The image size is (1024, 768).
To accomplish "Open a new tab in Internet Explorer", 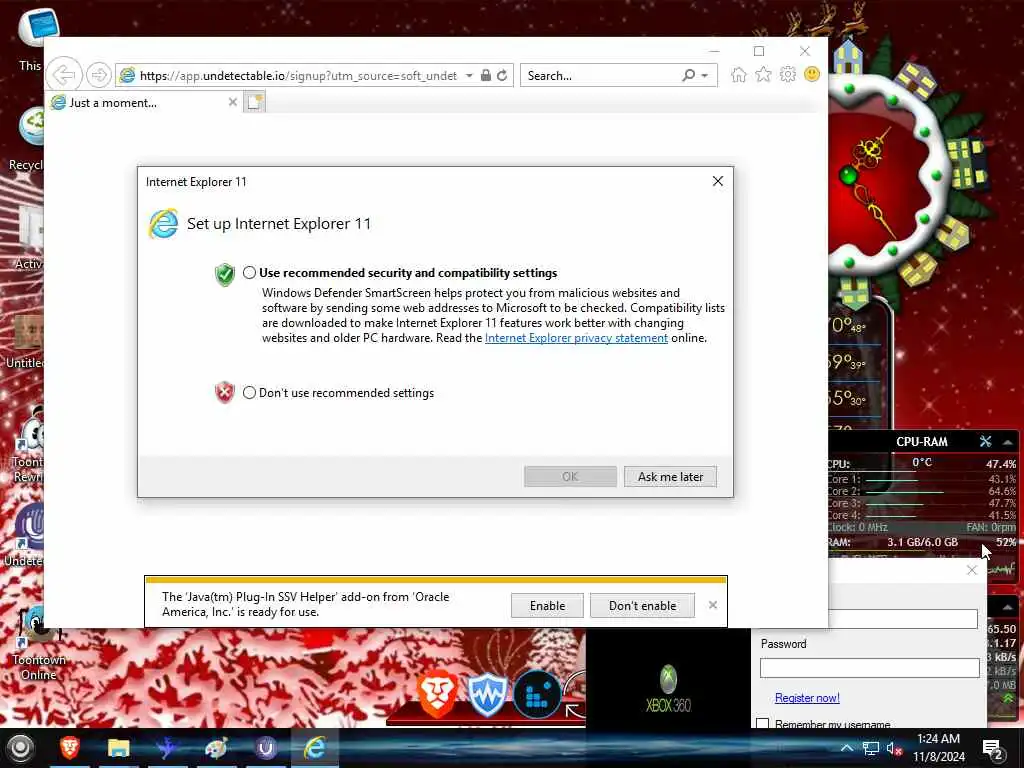I will [254, 102].
